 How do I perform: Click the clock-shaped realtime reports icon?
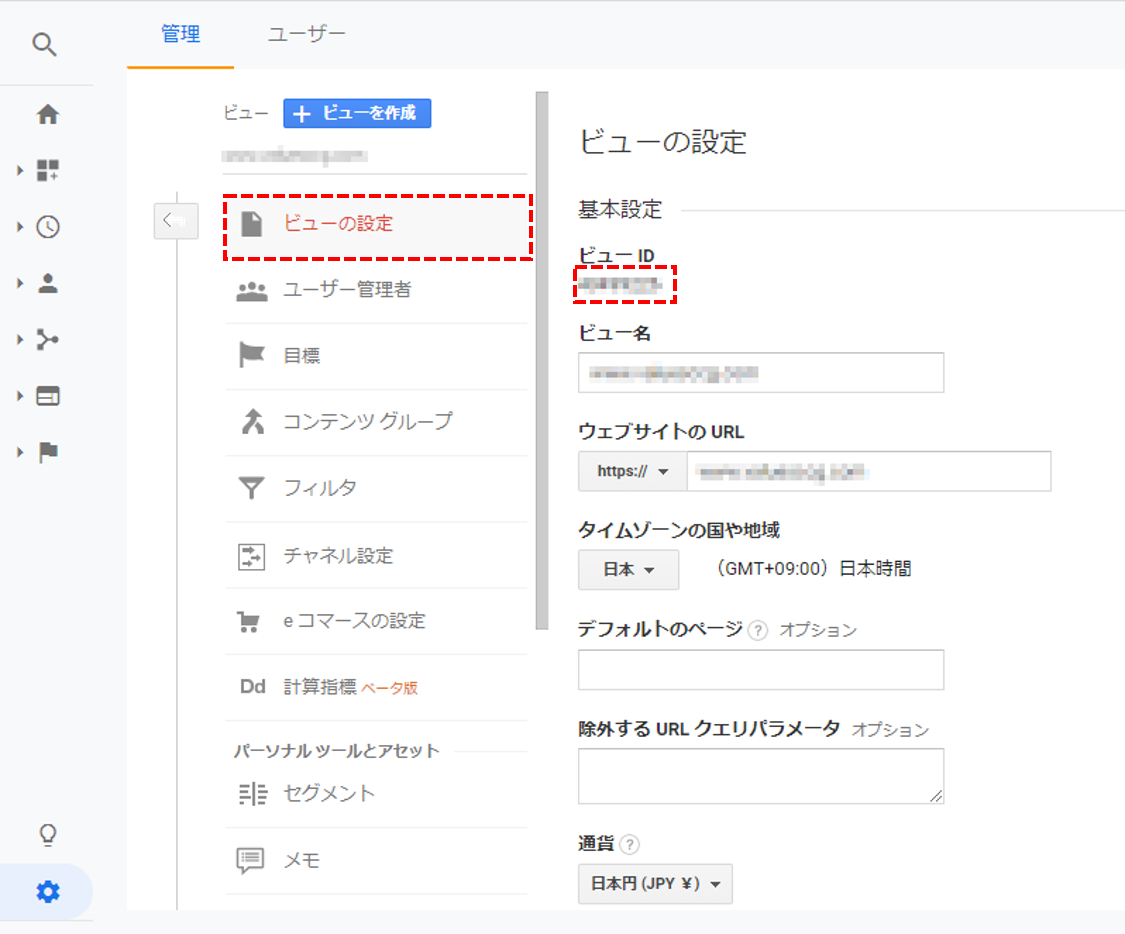tap(45, 226)
